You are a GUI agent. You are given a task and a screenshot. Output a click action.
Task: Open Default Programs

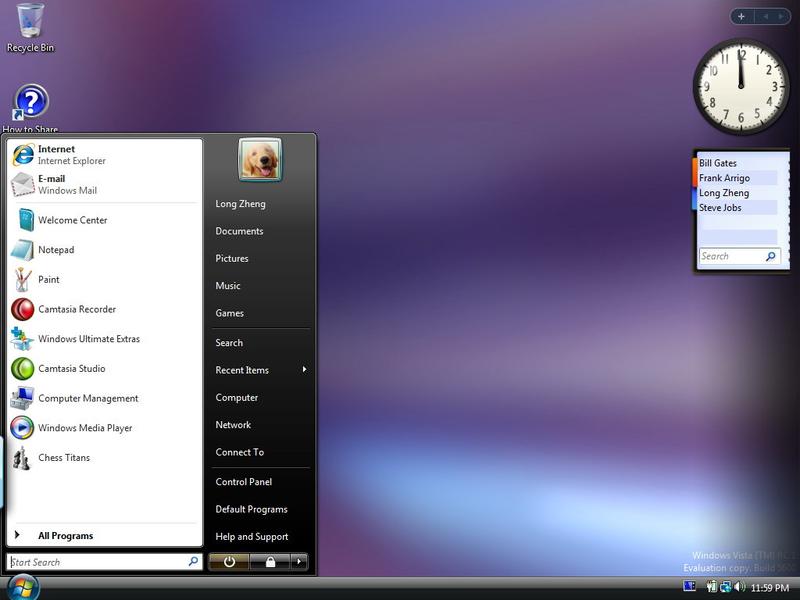251,509
